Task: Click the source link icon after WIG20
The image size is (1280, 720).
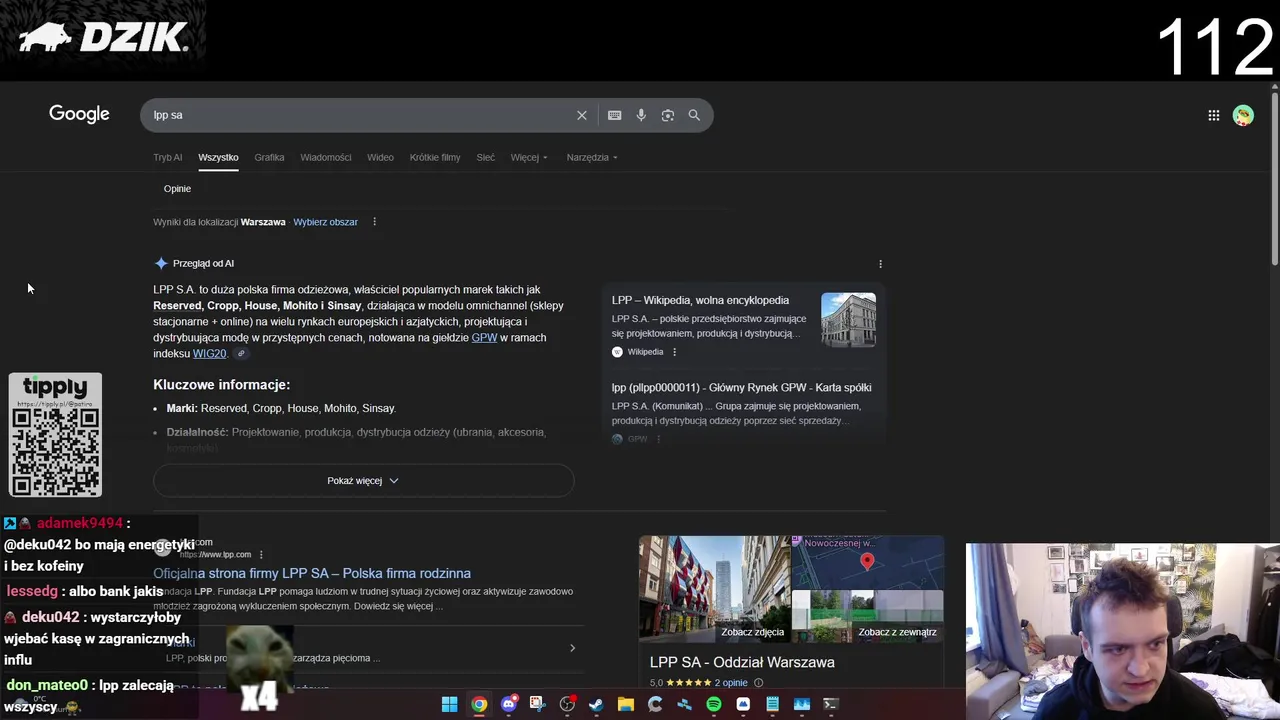Action: pyautogui.click(x=241, y=354)
